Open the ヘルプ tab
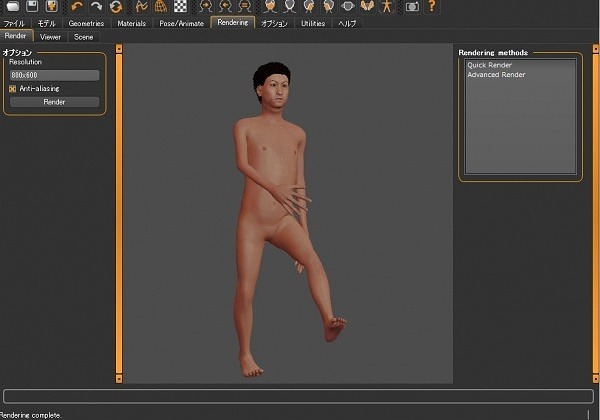600x420 pixels. click(x=347, y=23)
